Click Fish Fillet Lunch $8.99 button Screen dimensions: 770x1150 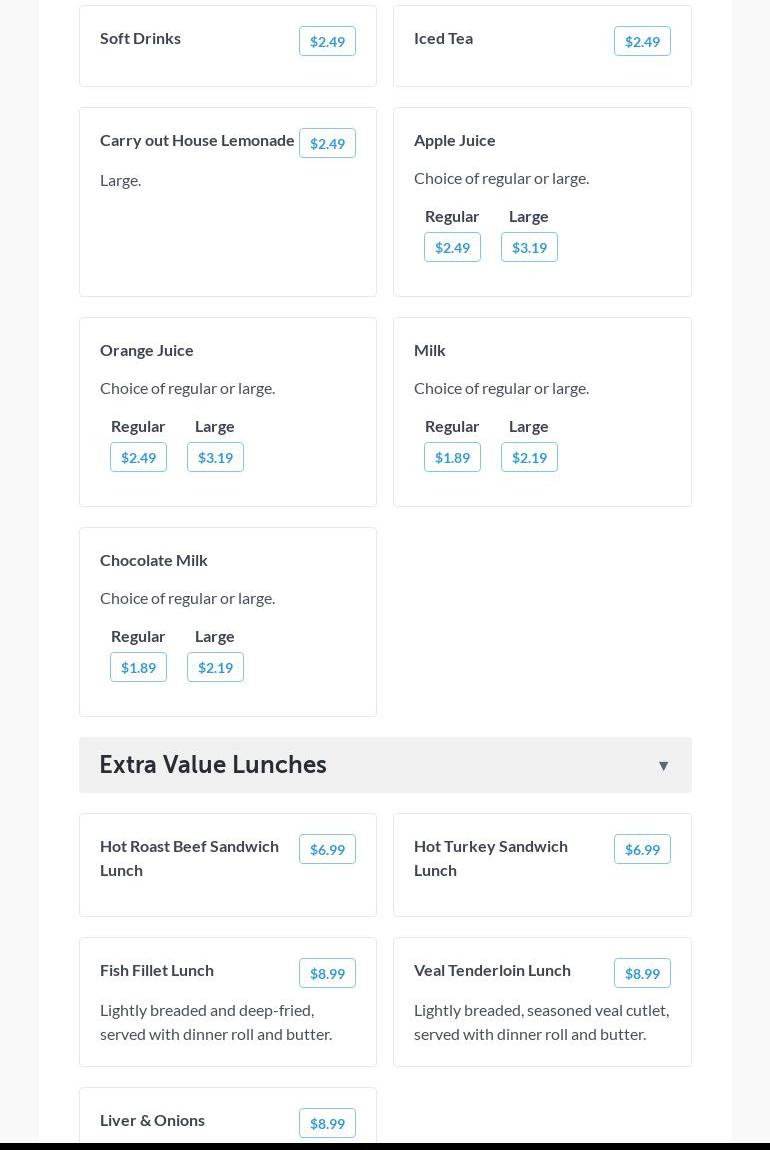(x=327, y=973)
